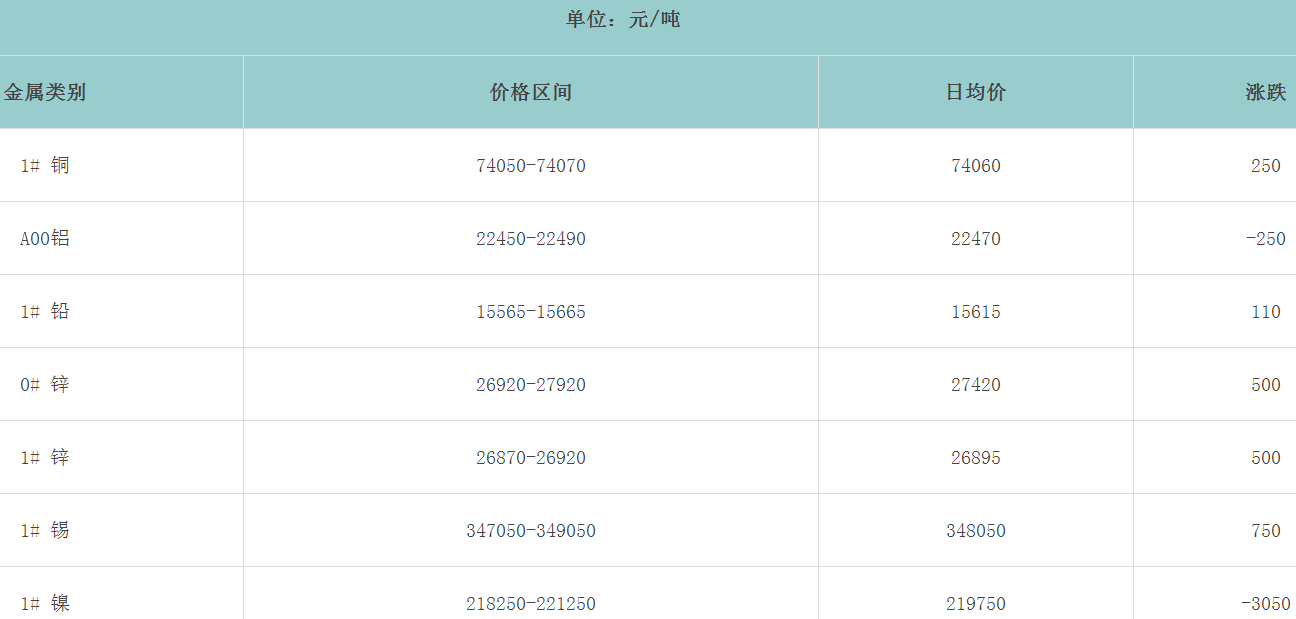Select the -3050 change value for nickel
Image resolution: width=1296 pixels, height=619 pixels.
pos(1265,604)
